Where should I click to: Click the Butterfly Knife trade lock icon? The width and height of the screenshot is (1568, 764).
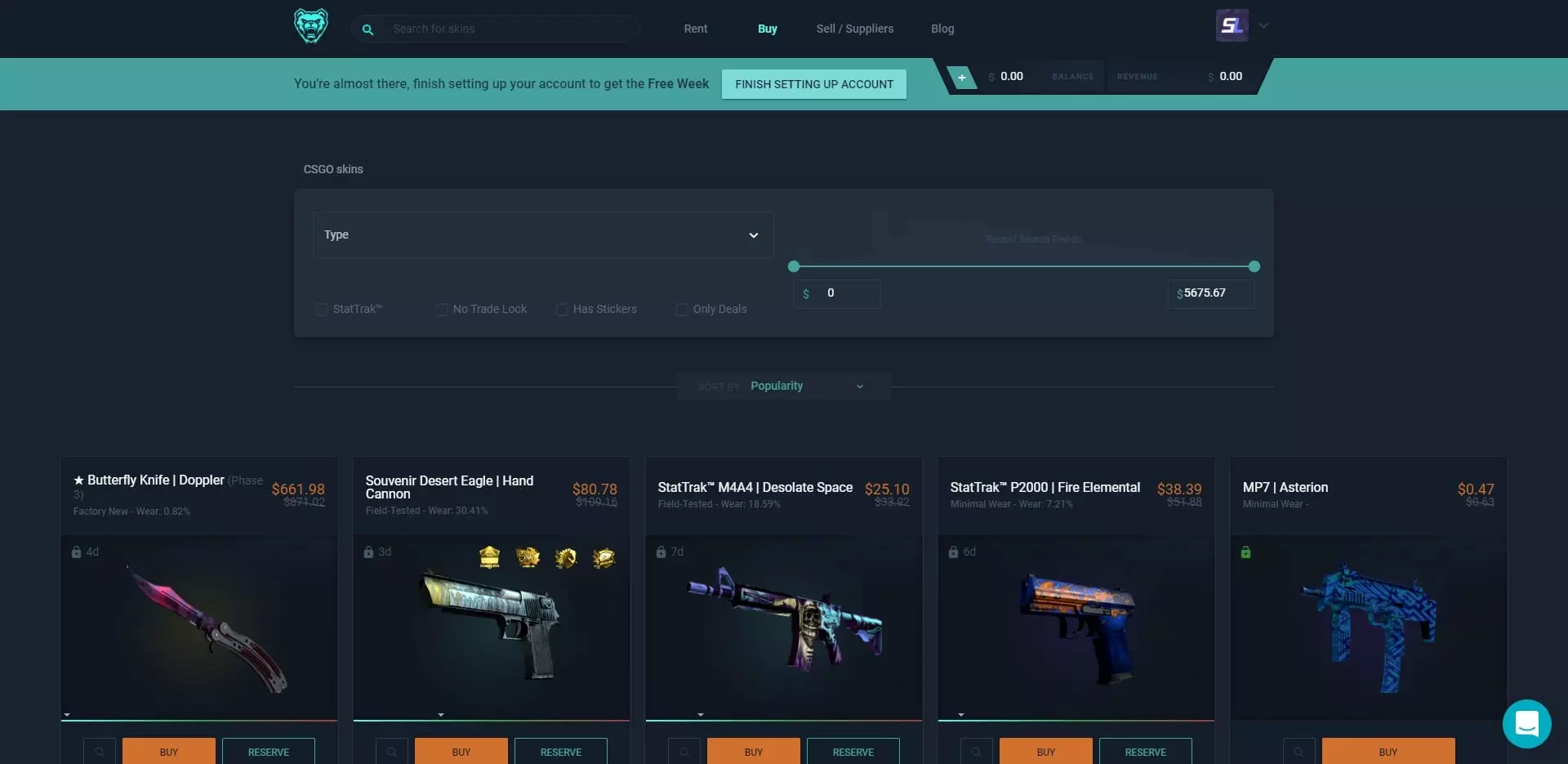click(76, 552)
